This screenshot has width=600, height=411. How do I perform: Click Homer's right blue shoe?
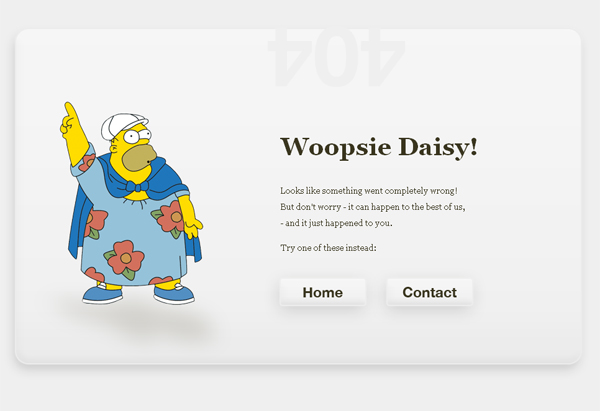pyautogui.click(x=174, y=294)
